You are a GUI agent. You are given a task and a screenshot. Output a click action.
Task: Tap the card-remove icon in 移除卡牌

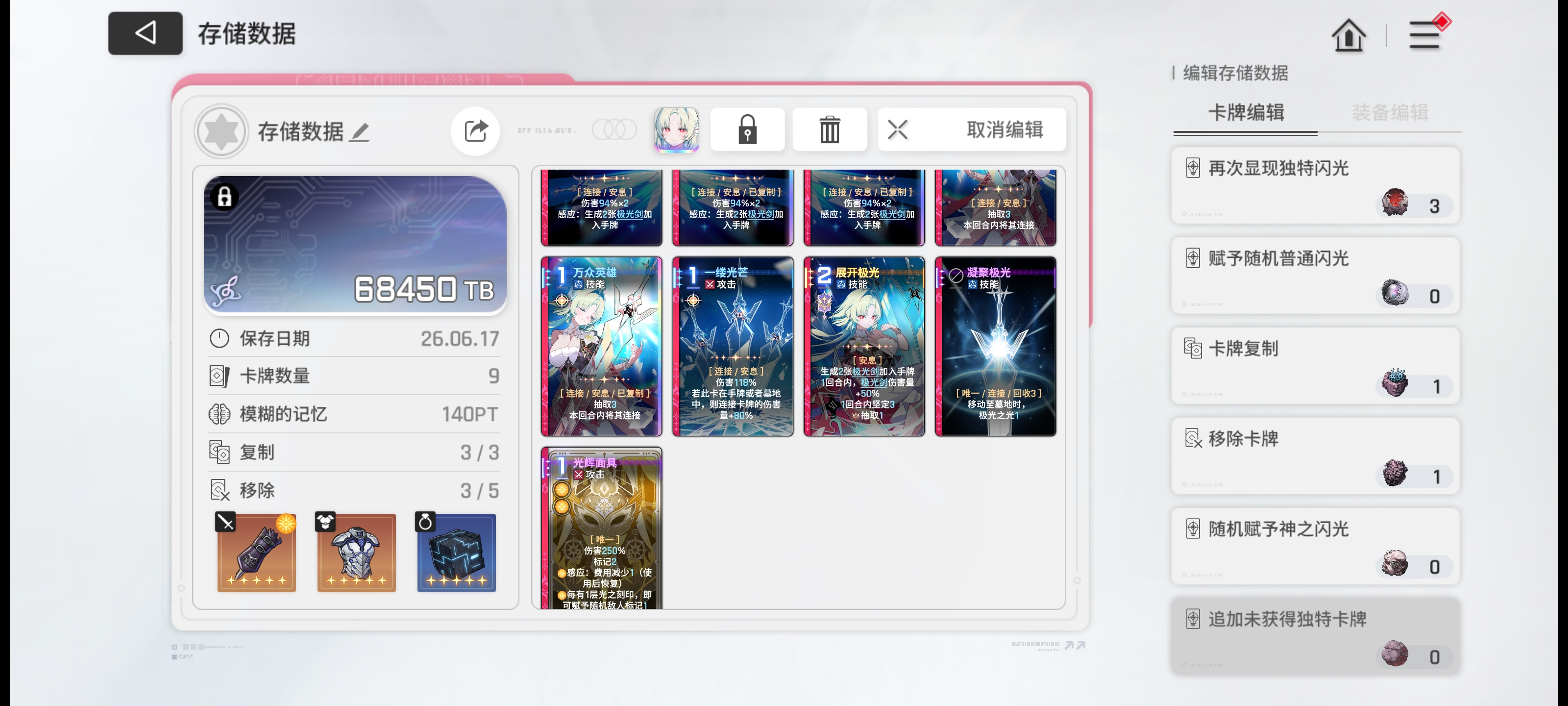click(x=1193, y=438)
